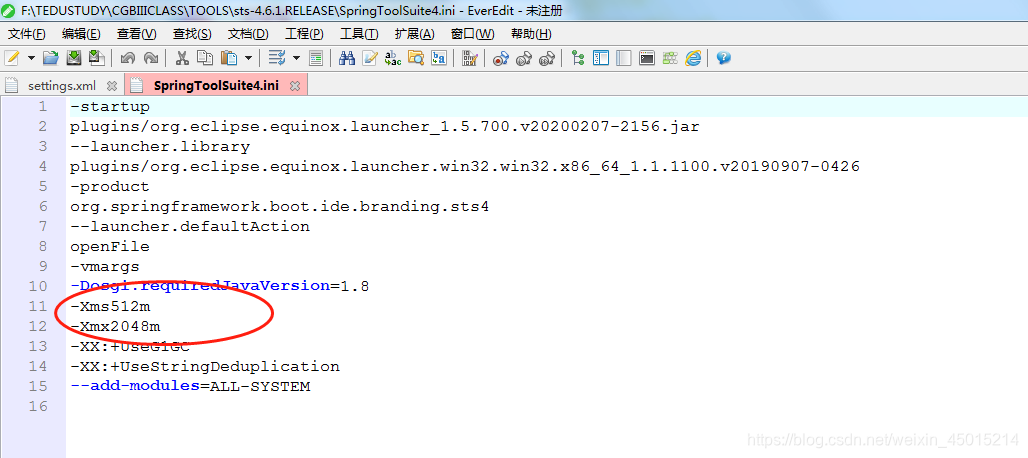Image resolution: width=1028 pixels, height=458 pixels.
Task: Click the -Xmx2048m line
Action: pos(115,326)
